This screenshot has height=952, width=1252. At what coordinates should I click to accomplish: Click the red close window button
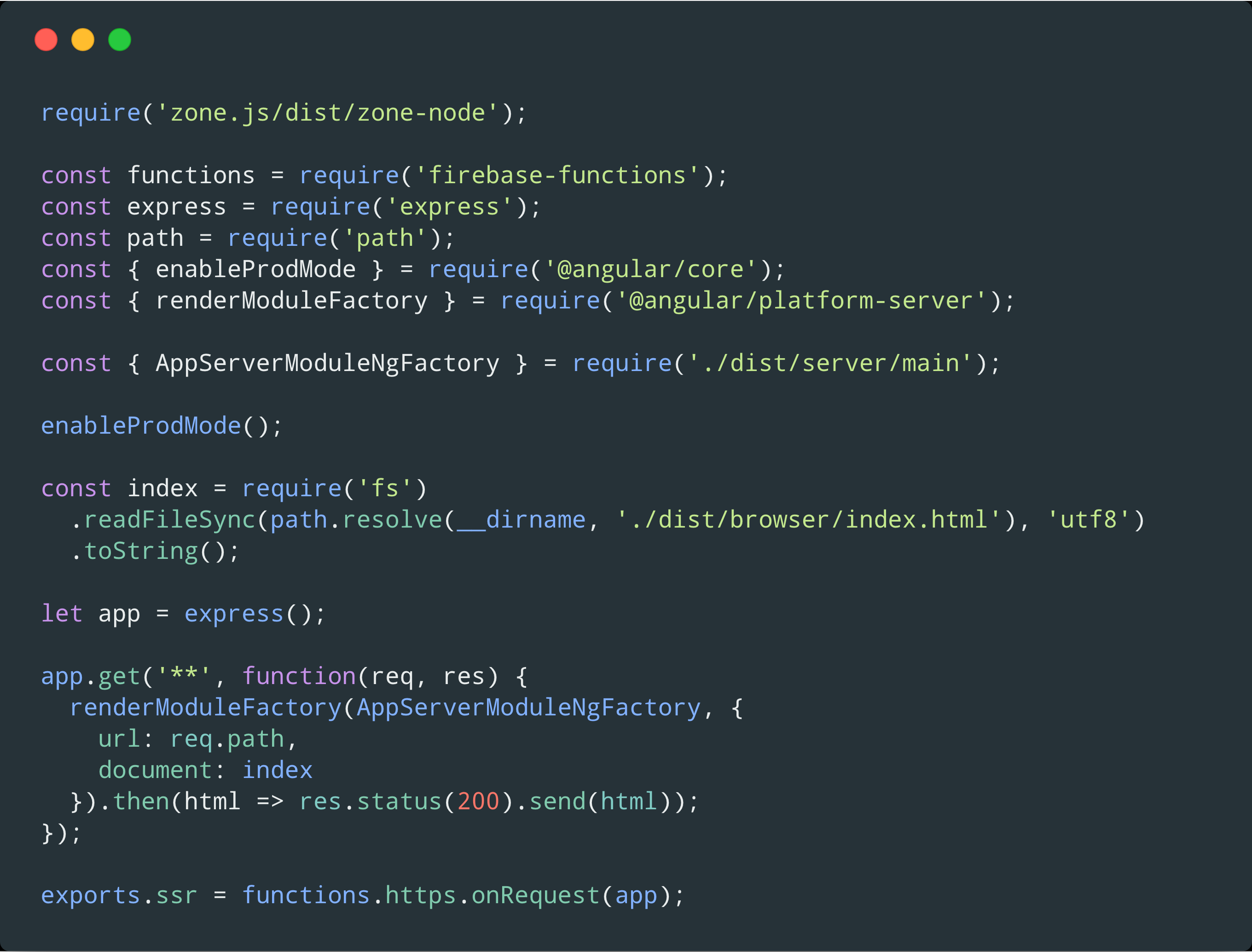coord(46,39)
